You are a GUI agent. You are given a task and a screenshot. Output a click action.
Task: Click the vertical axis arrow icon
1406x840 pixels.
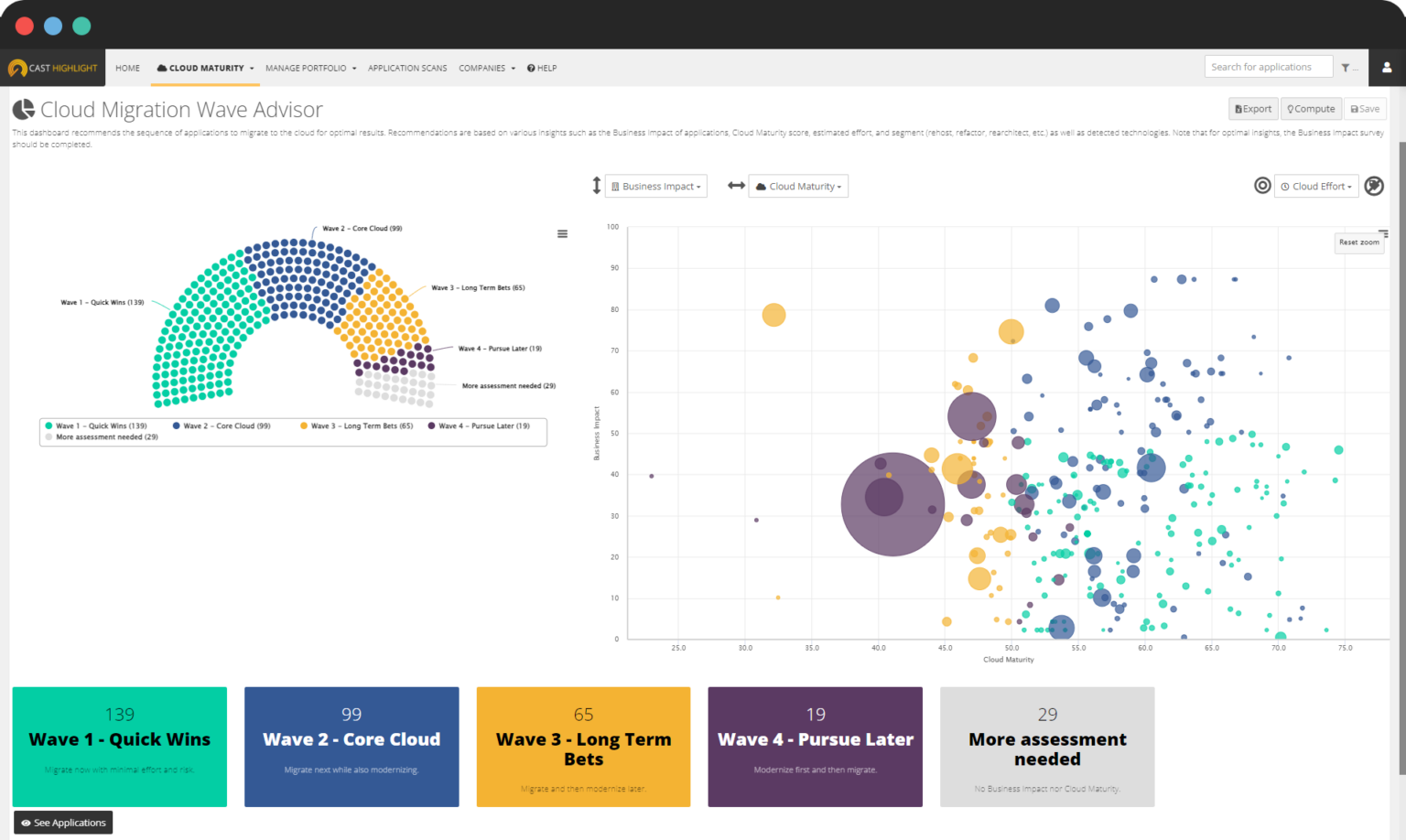click(x=596, y=186)
